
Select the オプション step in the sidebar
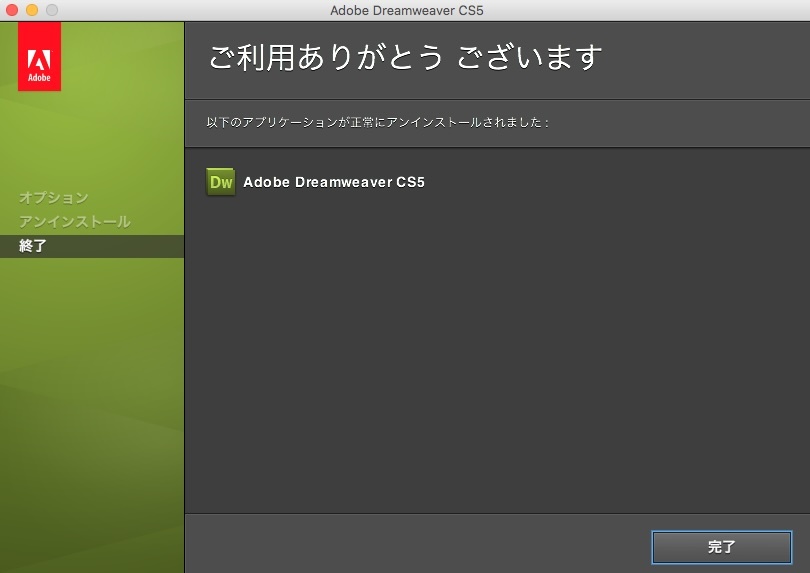point(54,197)
